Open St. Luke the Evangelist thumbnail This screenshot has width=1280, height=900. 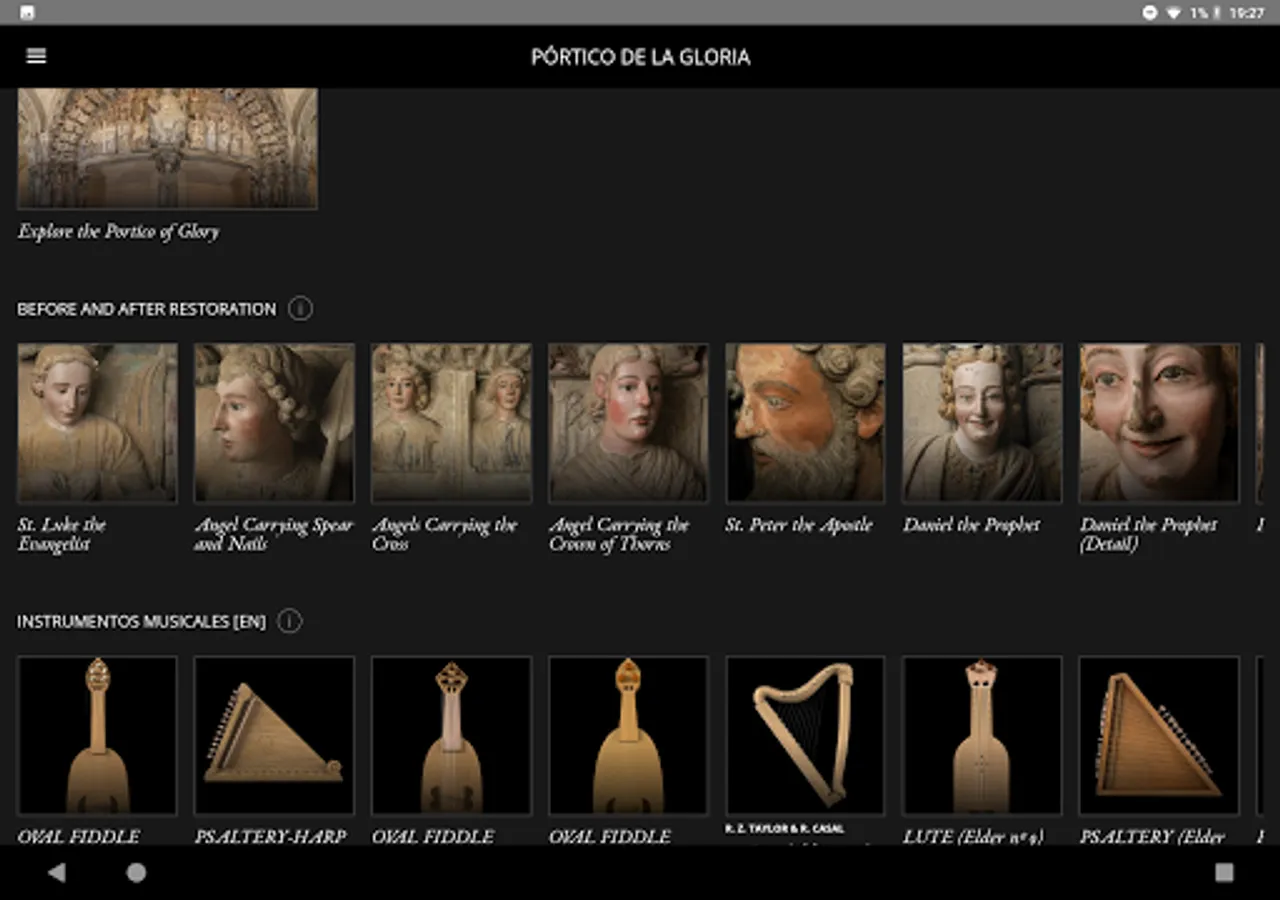pyautogui.click(x=97, y=423)
